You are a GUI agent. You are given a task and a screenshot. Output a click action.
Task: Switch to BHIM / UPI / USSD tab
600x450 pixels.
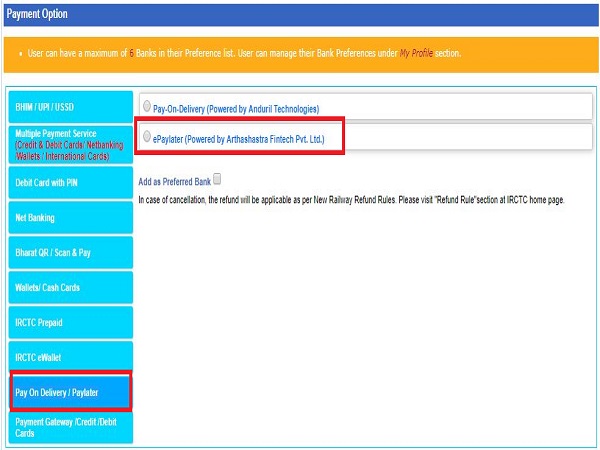click(x=70, y=107)
